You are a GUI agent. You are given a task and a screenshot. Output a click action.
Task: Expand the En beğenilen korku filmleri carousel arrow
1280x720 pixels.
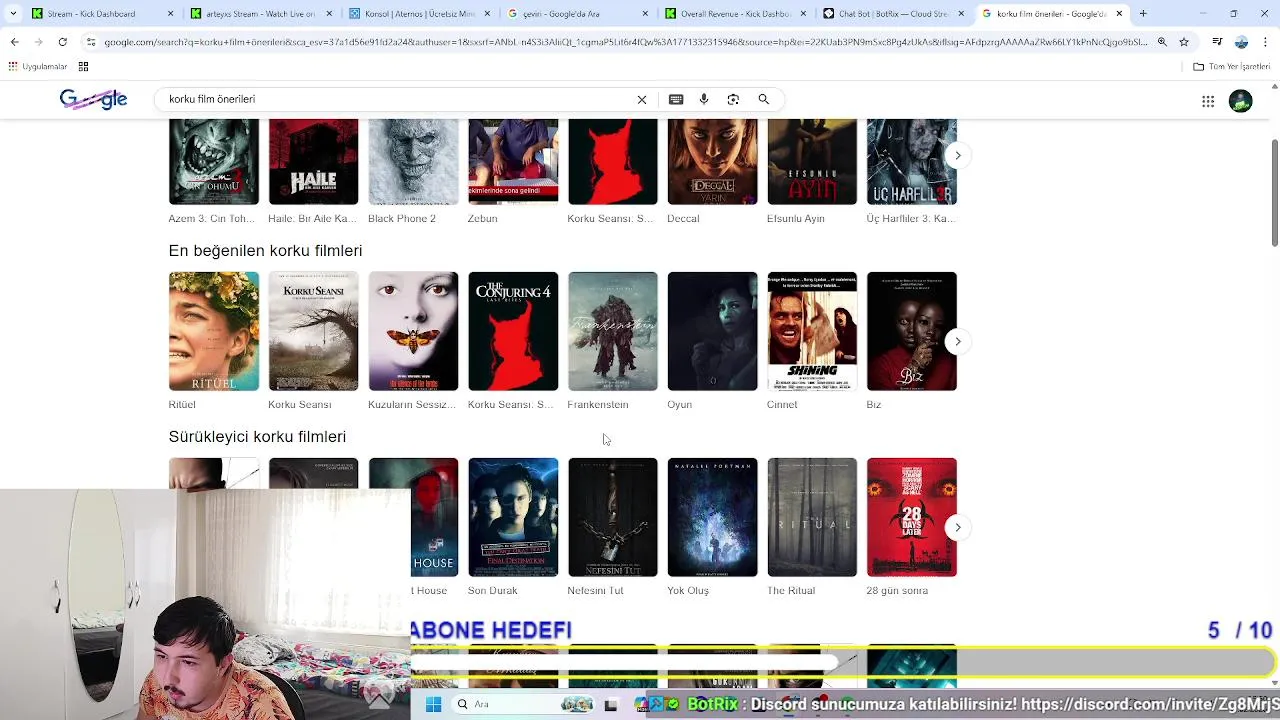pyautogui.click(x=957, y=341)
